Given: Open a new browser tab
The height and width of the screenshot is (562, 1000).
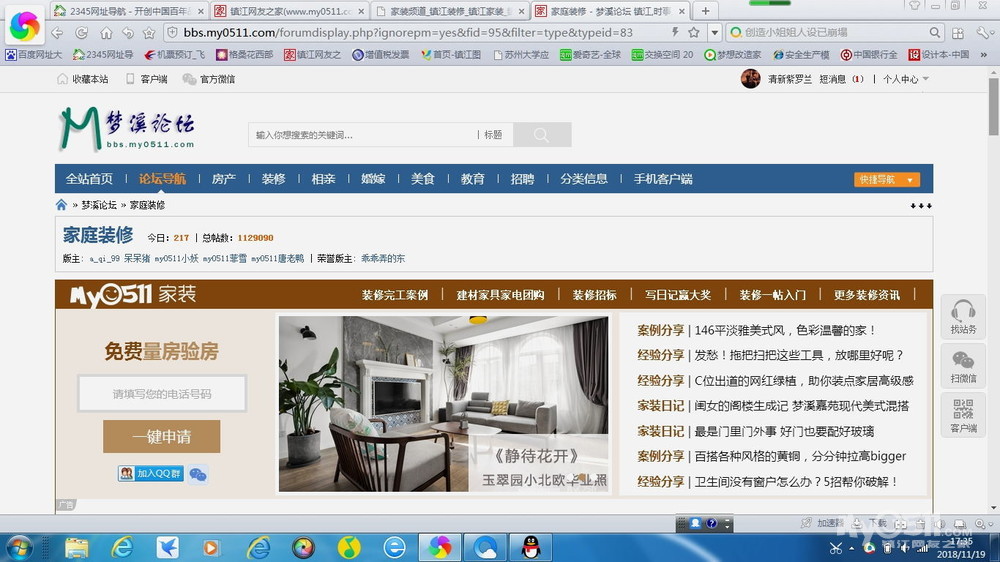Looking at the screenshot, I should (x=705, y=11).
